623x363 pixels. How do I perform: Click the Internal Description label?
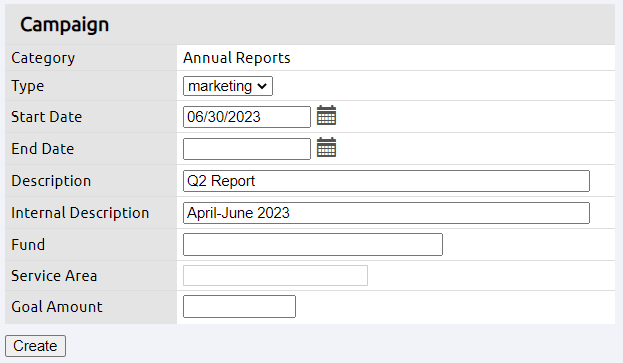tap(80, 213)
